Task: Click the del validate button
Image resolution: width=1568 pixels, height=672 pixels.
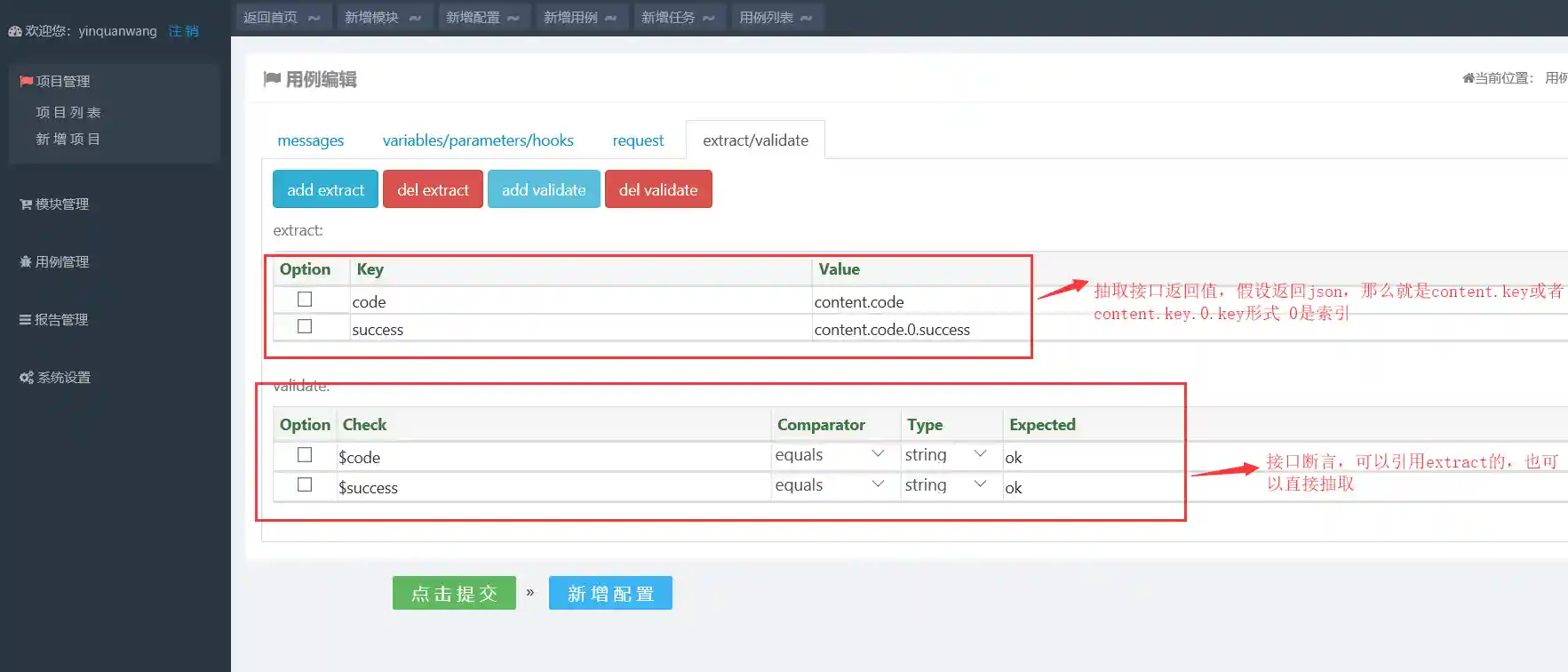Action: coord(658,189)
